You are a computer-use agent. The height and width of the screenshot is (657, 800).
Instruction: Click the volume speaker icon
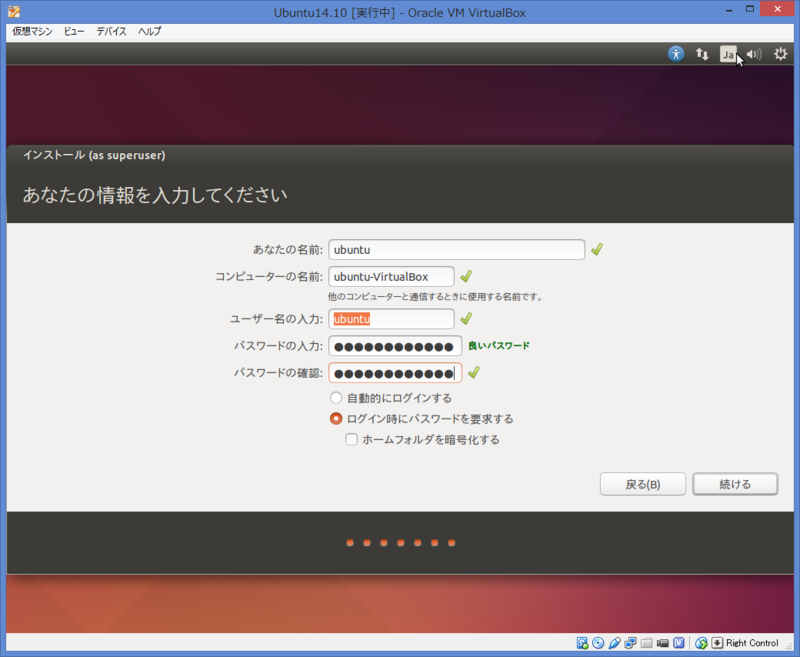[754, 54]
